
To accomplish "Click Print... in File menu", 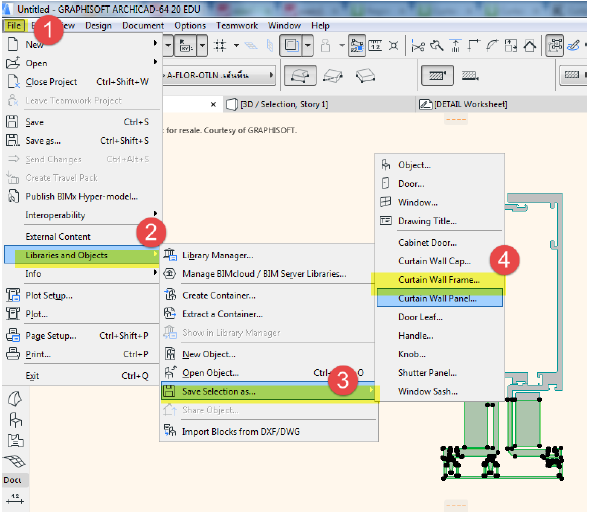I will point(82,354).
